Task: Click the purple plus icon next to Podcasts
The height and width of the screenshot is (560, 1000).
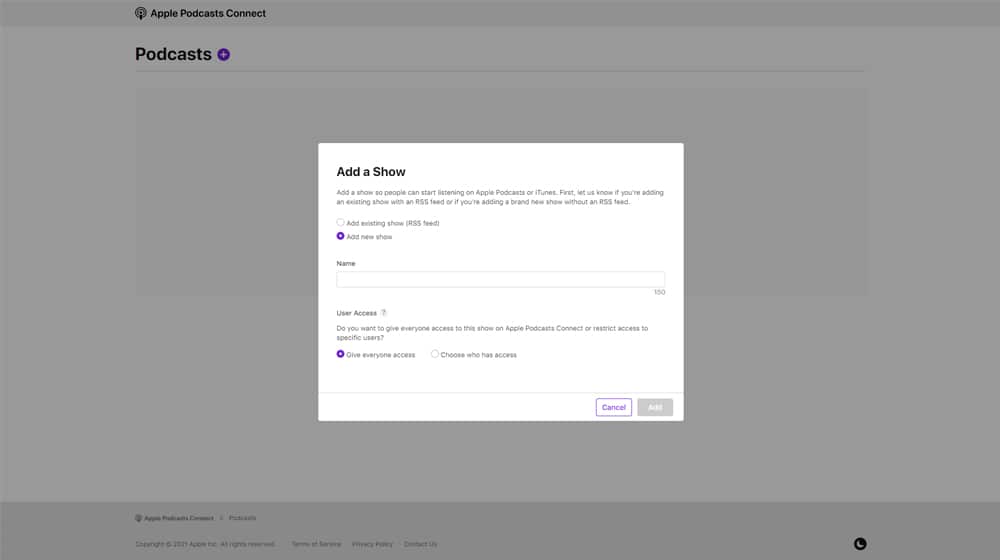Action: pyautogui.click(x=223, y=55)
